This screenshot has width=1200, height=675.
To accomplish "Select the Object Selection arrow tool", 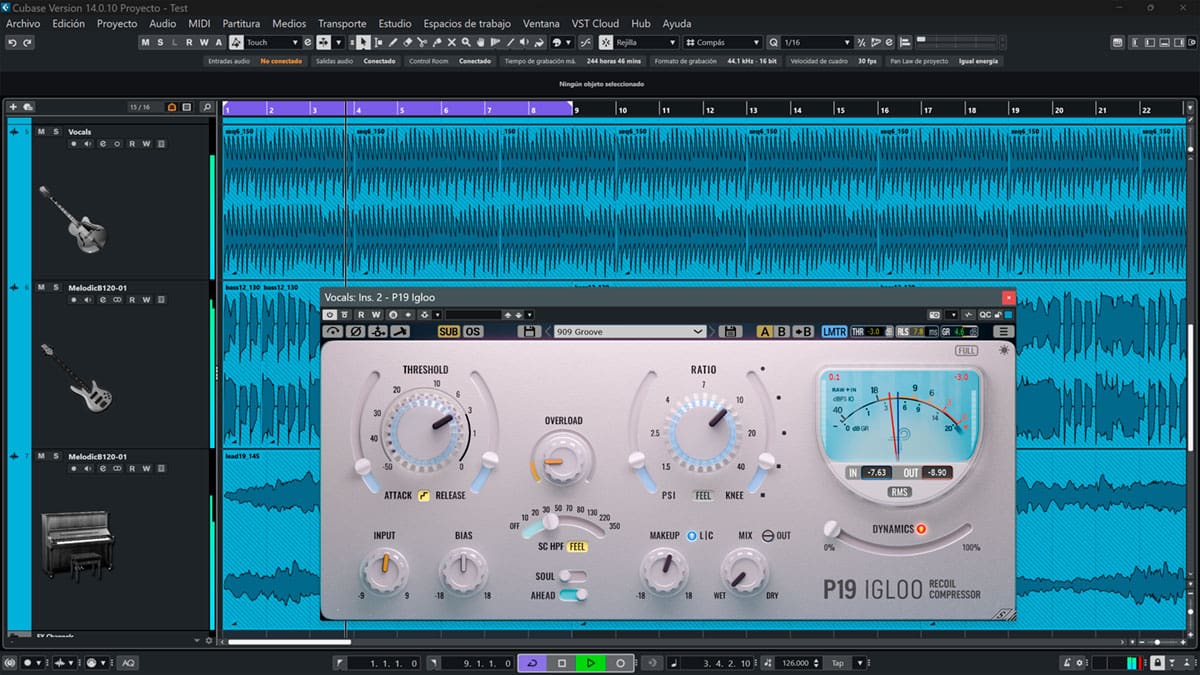I will [362, 43].
